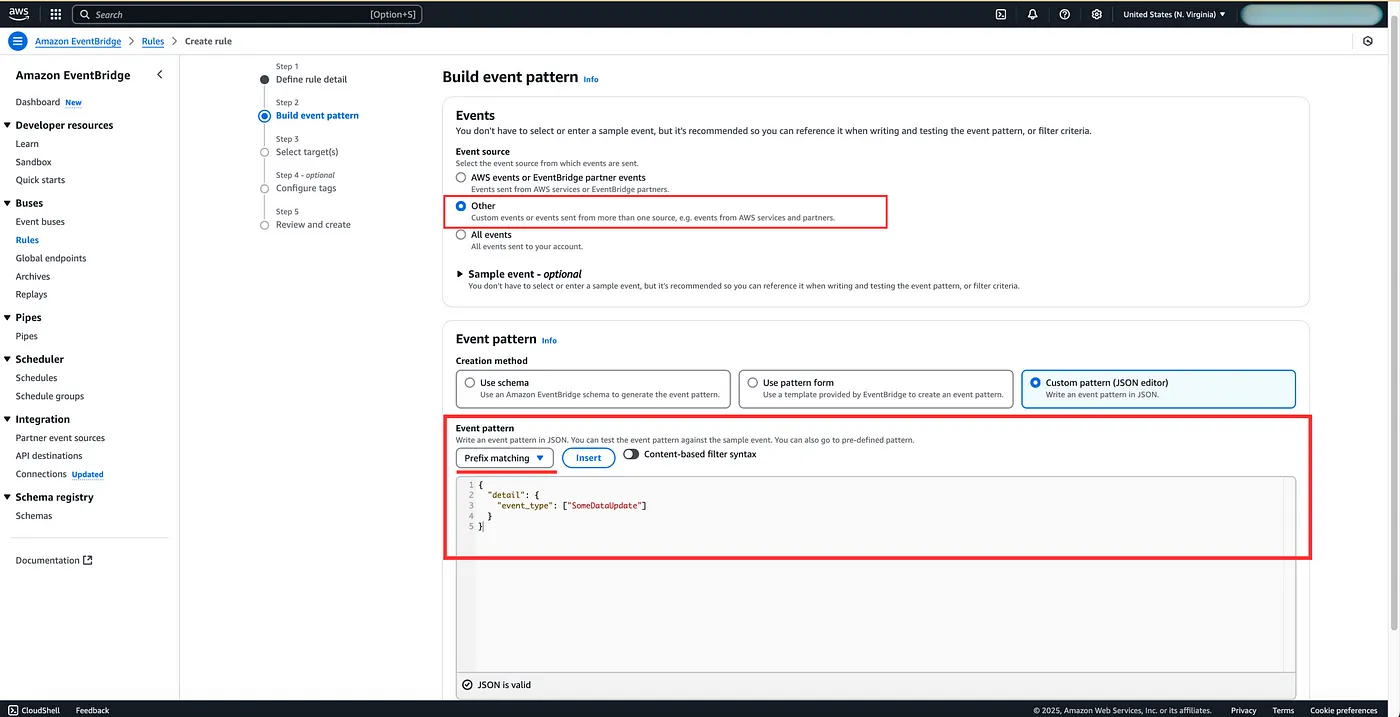
Task: Open Rules breadcrumb link
Action: (153, 41)
